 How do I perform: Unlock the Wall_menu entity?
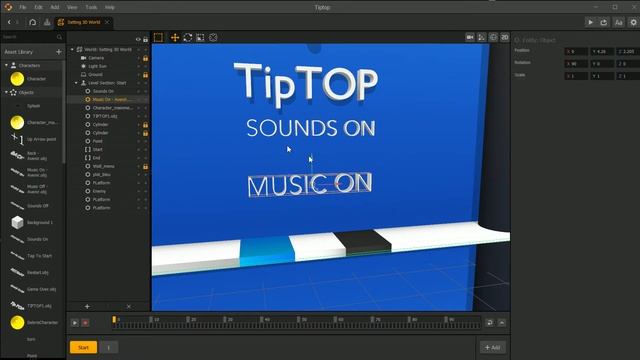(x=145, y=167)
